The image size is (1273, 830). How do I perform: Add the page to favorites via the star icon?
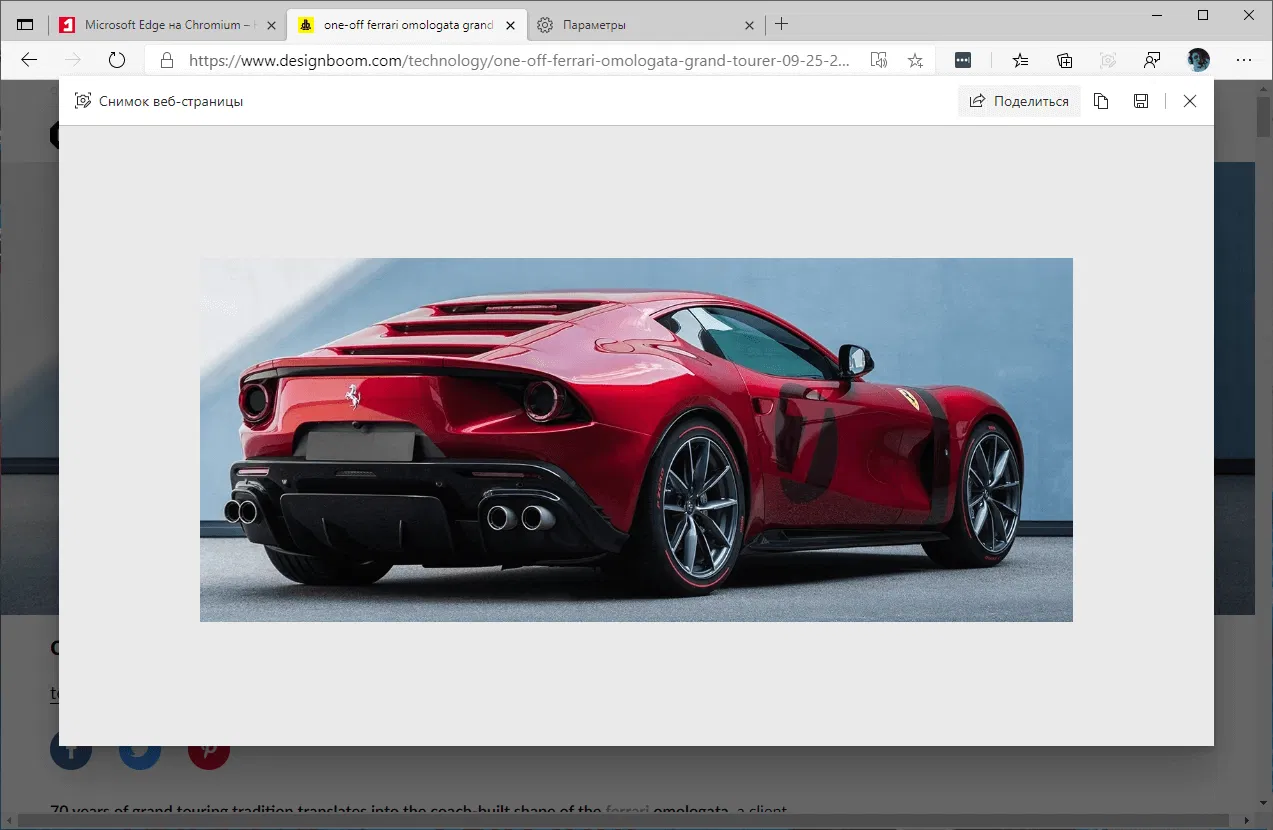coord(915,60)
